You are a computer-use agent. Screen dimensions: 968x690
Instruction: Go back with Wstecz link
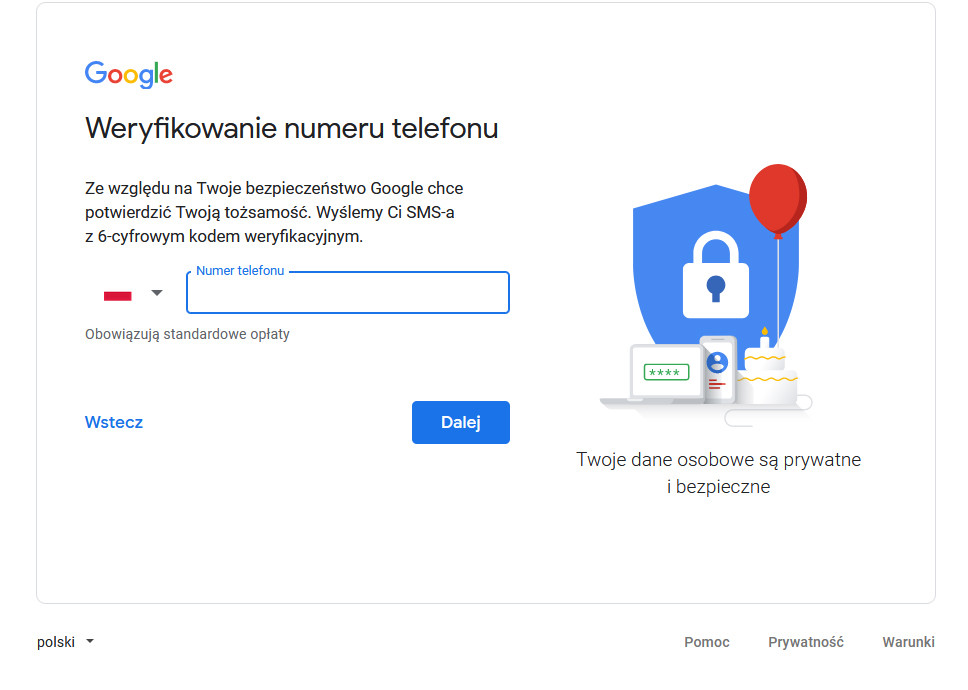click(x=114, y=422)
